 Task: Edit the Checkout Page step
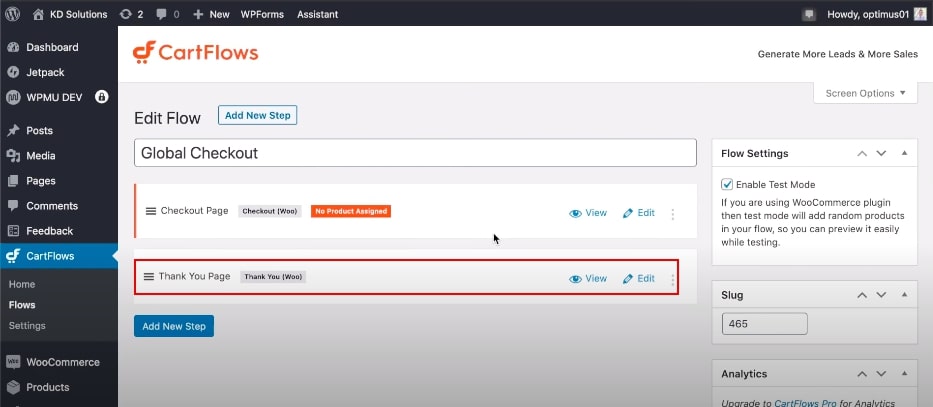pyautogui.click(x=638, y=213)
